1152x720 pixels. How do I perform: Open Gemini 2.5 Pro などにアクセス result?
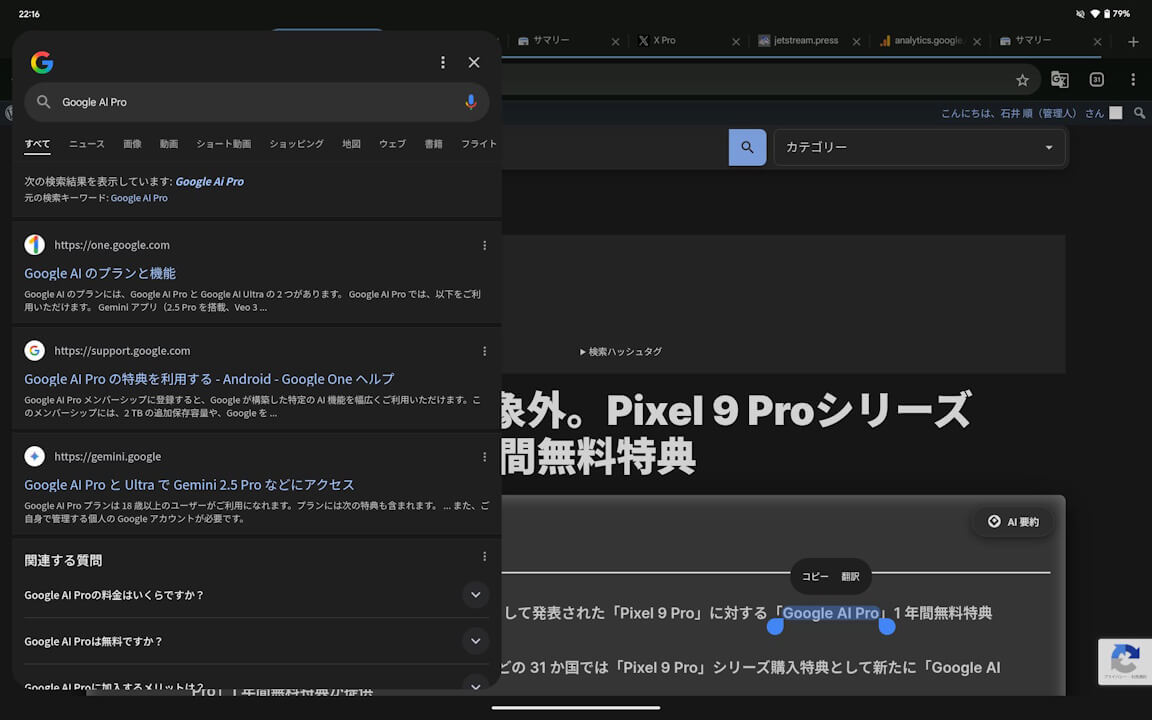click(x=190, y=485)
